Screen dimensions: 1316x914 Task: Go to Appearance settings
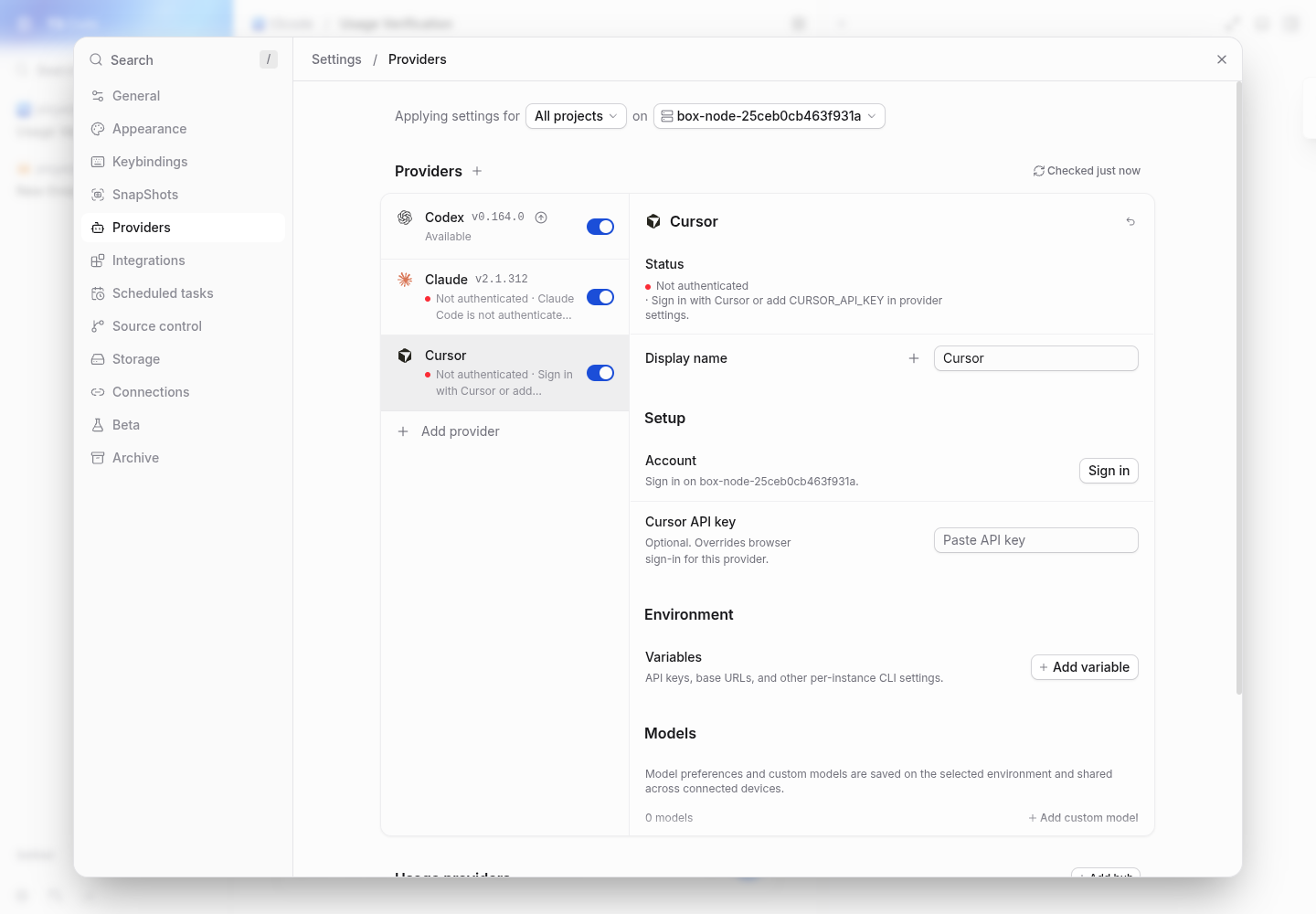(x=183, y=129)
